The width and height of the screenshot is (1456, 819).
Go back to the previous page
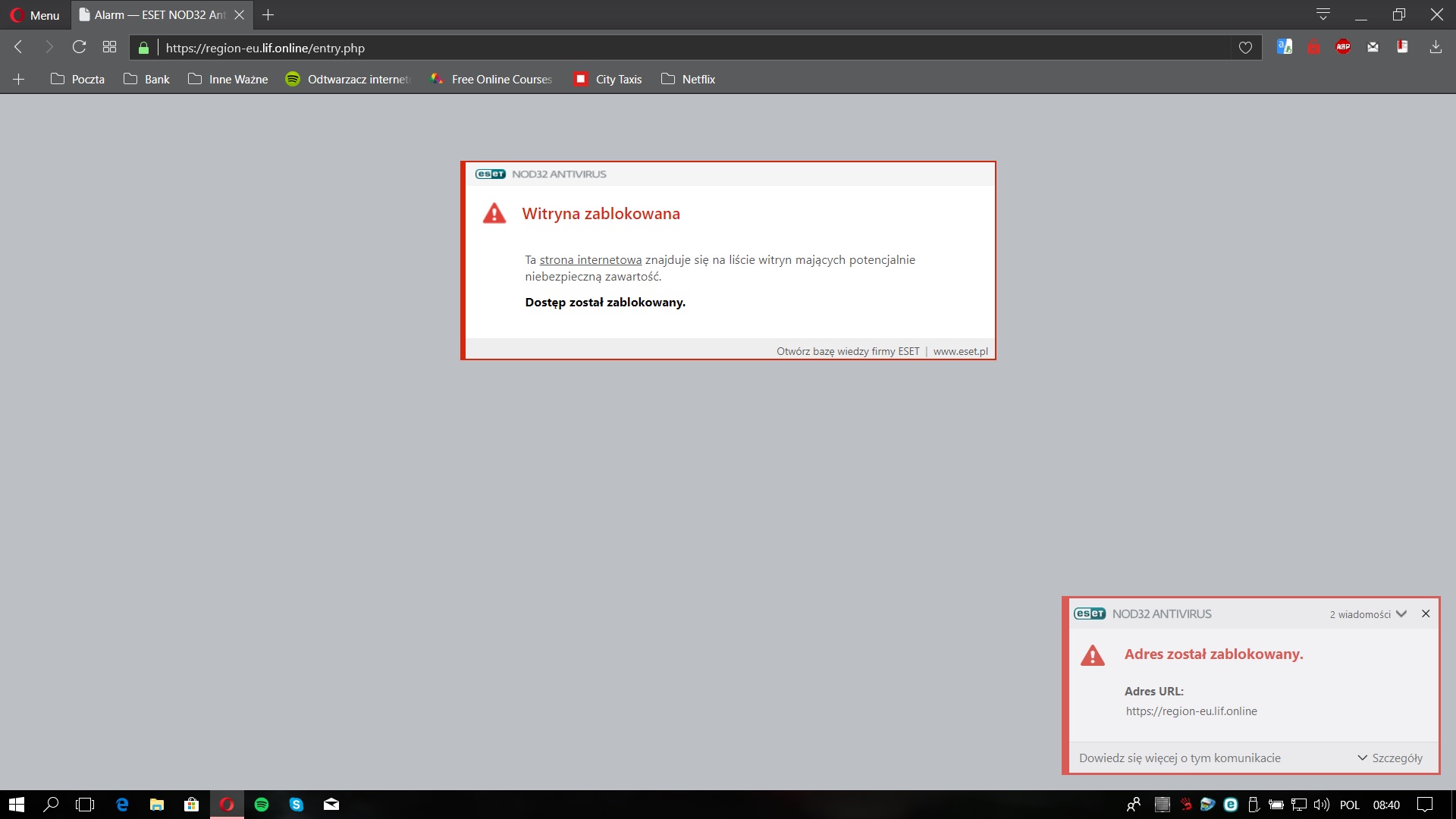(19, 48)
